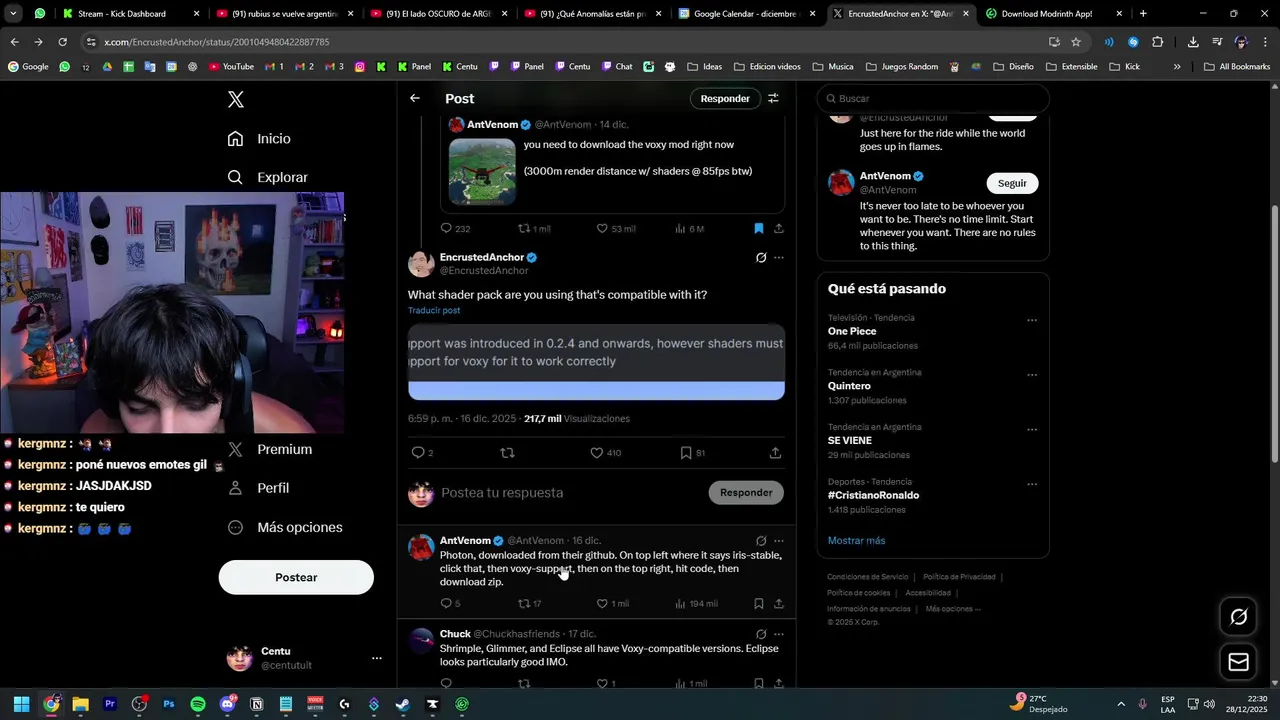Click Grok icon on AntVenom's reply
1280x720 pixels.
point(761,541)
